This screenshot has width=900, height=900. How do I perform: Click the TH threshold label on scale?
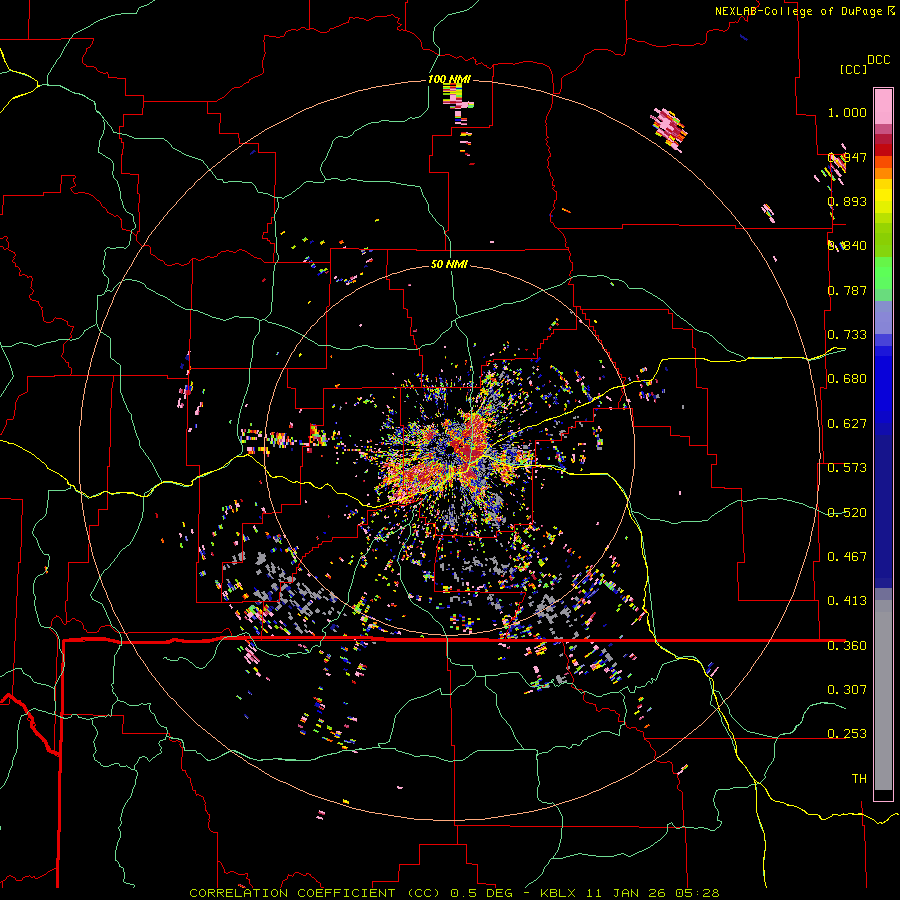click(x=859, y=779)
